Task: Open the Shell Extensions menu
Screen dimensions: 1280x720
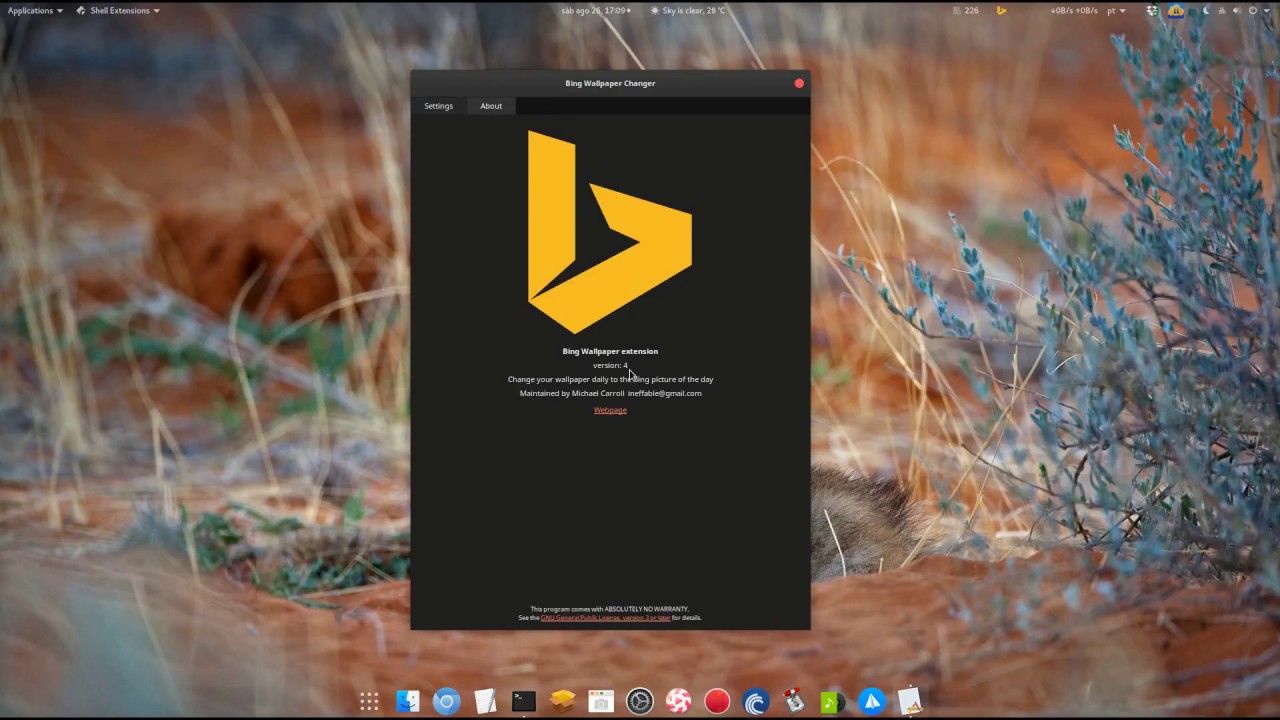Action: click(118, 10)
